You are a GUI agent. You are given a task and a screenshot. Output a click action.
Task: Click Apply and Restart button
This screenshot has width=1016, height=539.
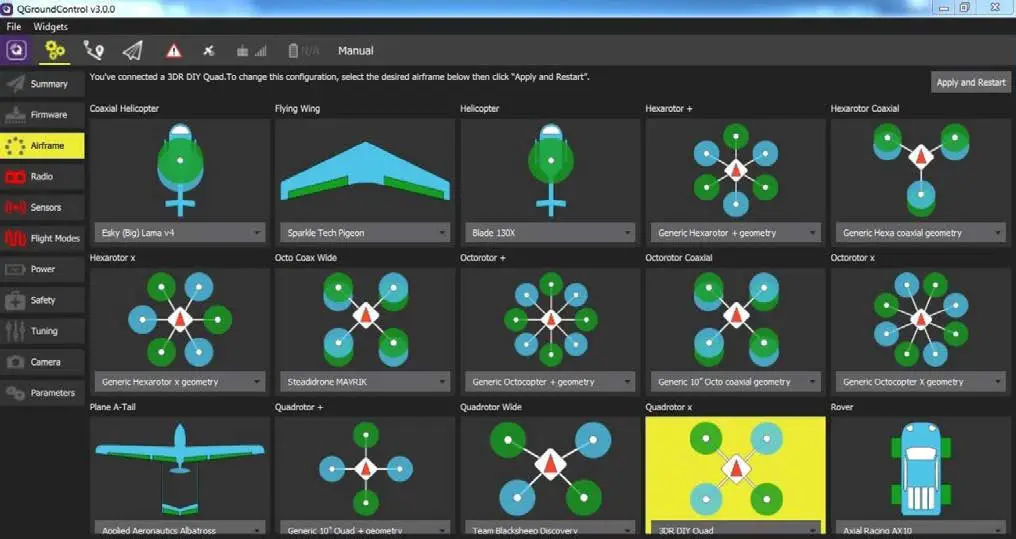(x=971, y=82)
